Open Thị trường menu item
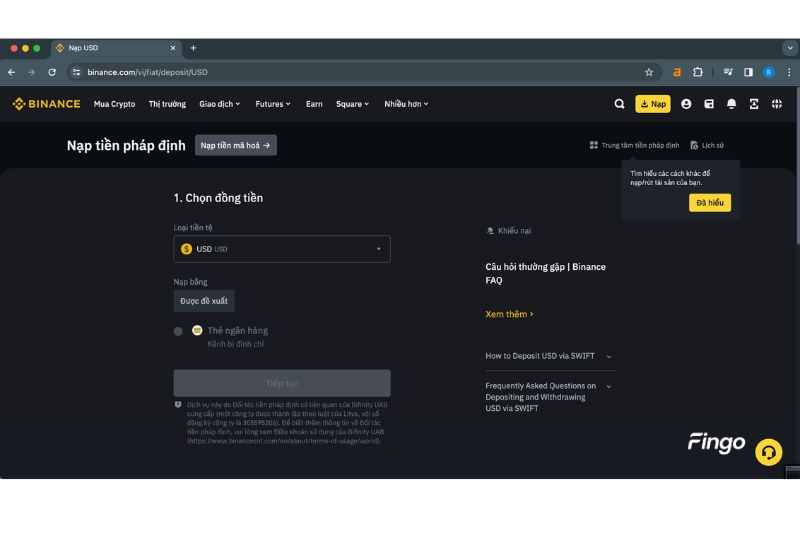 [x=167, y=104]
